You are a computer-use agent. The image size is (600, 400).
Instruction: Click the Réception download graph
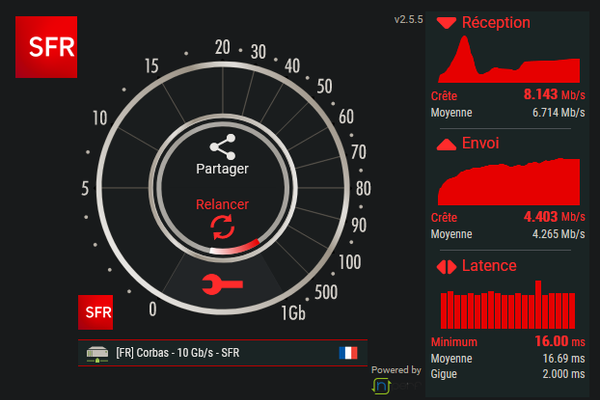pyautogui.click(x=509, y=59)
